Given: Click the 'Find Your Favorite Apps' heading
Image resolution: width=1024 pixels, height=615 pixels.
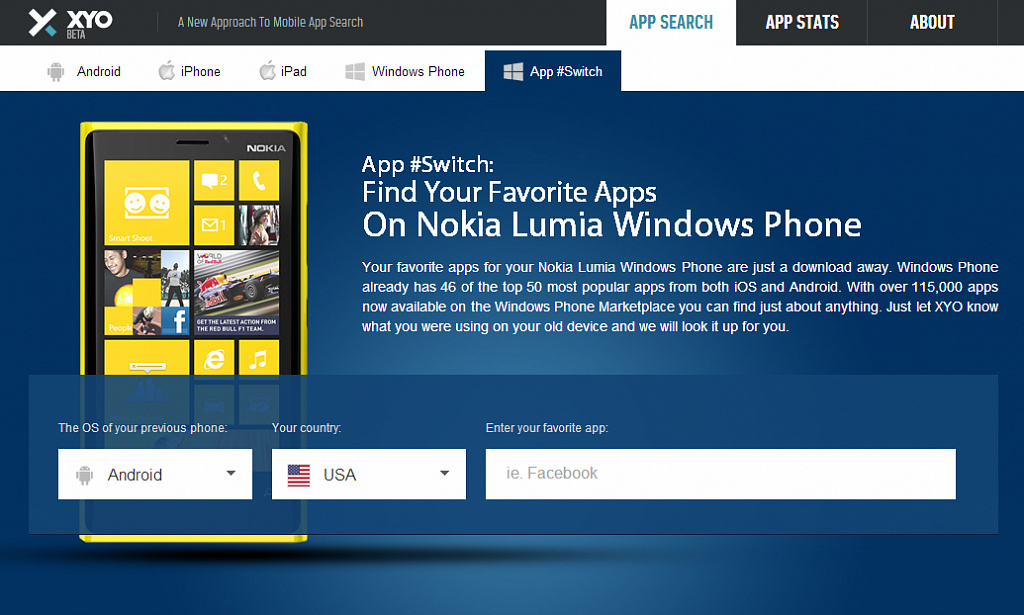Looking at the screenshot, I should point(509,192).
